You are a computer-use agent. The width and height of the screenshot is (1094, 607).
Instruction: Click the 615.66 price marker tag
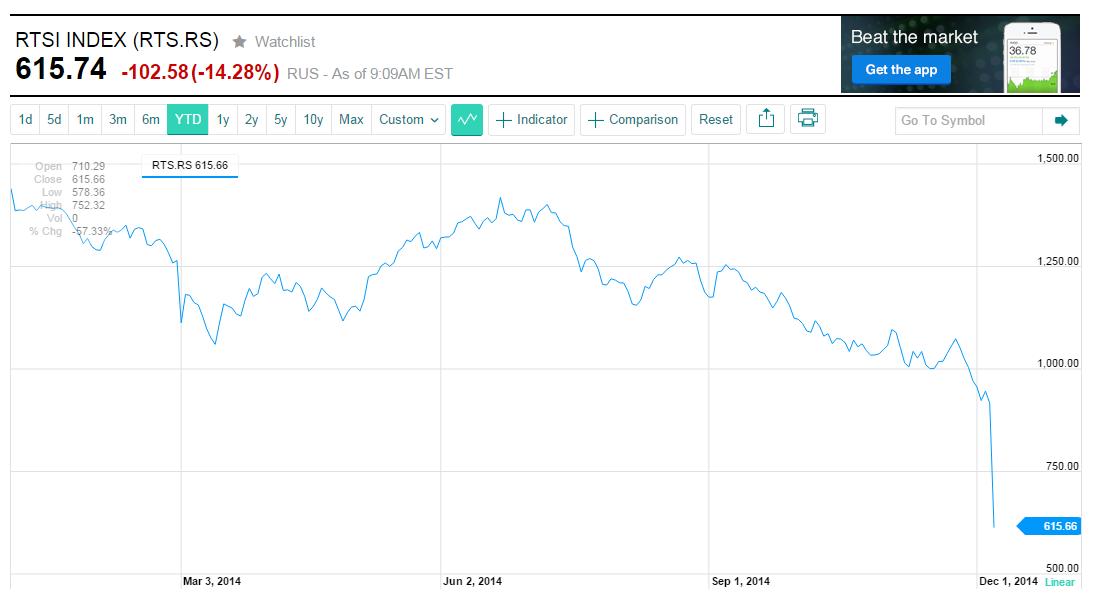1050,526
